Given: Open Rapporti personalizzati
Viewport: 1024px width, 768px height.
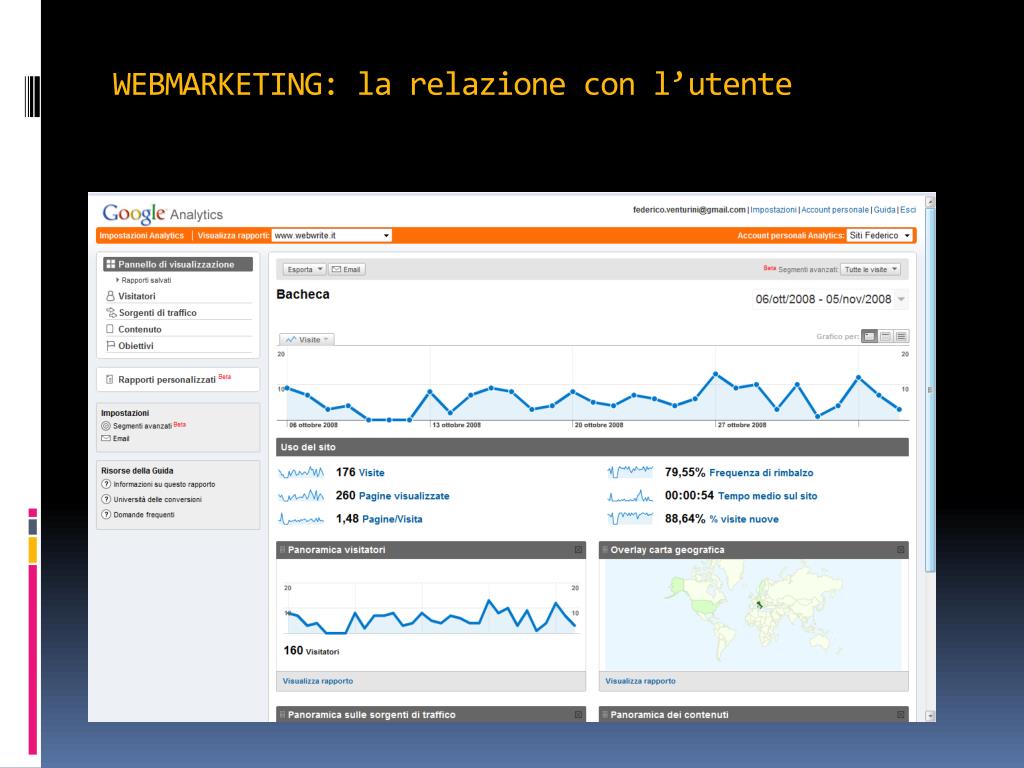Looking at the screenshot, I should 167,379.
